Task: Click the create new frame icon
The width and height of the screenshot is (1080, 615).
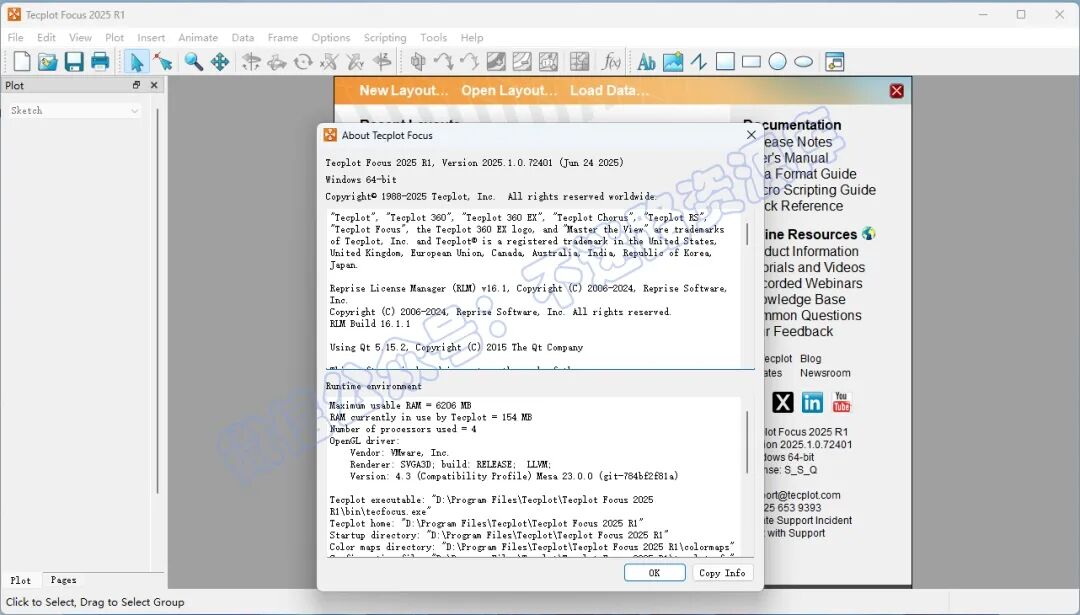Action: pos(835,62)
